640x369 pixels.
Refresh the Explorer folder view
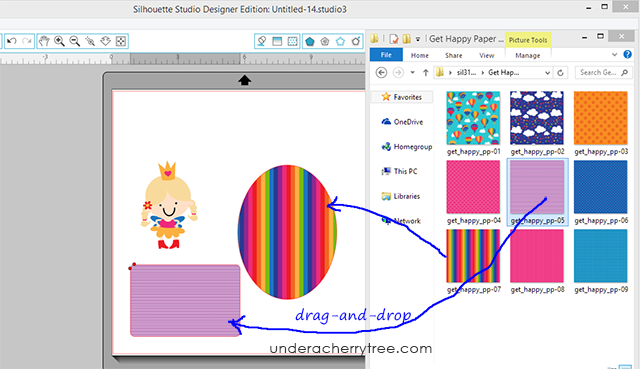pos(560,73)
